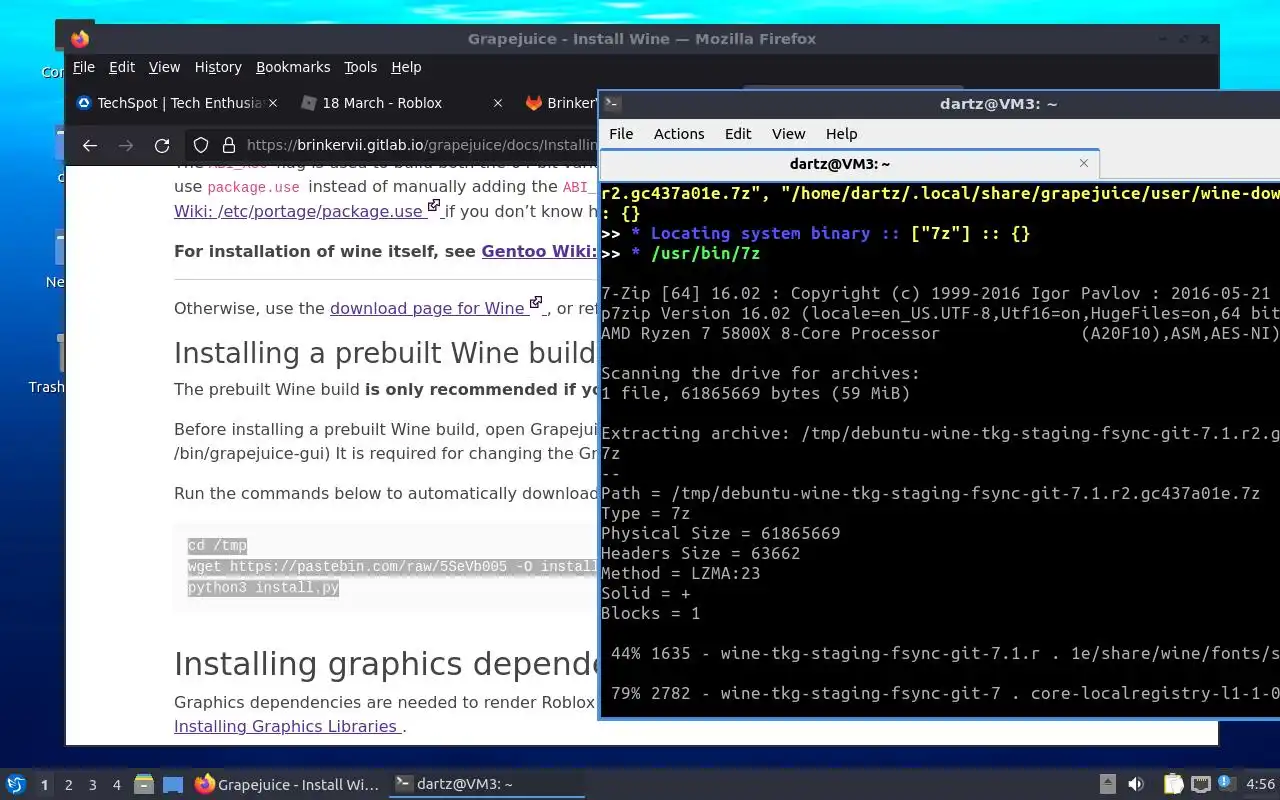Click the 4:56 taskbar clock
This screenshot has width=1280, height=800.
1260,785
